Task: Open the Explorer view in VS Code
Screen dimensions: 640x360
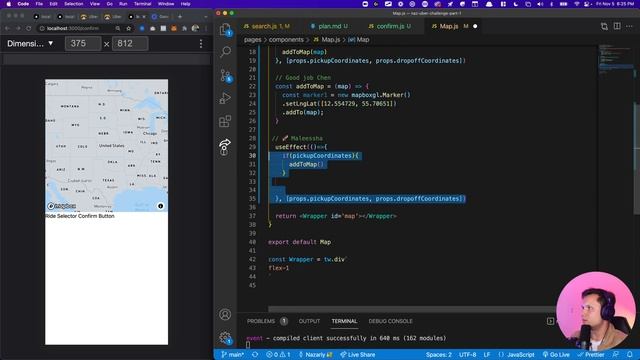Action: click(x=225, y=29)
